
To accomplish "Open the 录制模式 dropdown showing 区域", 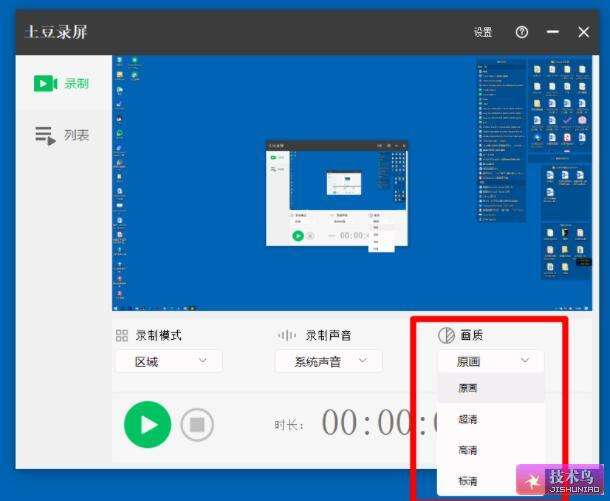I will (169, 361).
